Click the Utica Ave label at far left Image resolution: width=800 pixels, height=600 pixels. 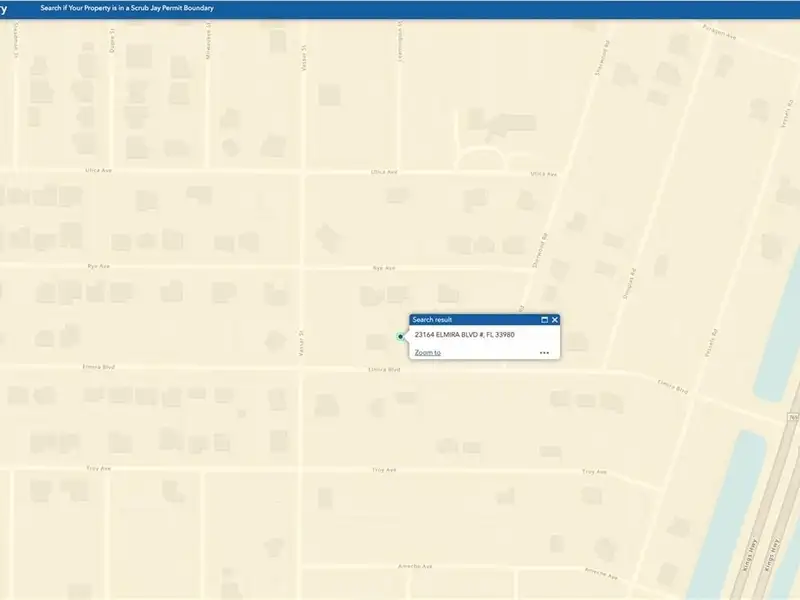click(97, 171)
